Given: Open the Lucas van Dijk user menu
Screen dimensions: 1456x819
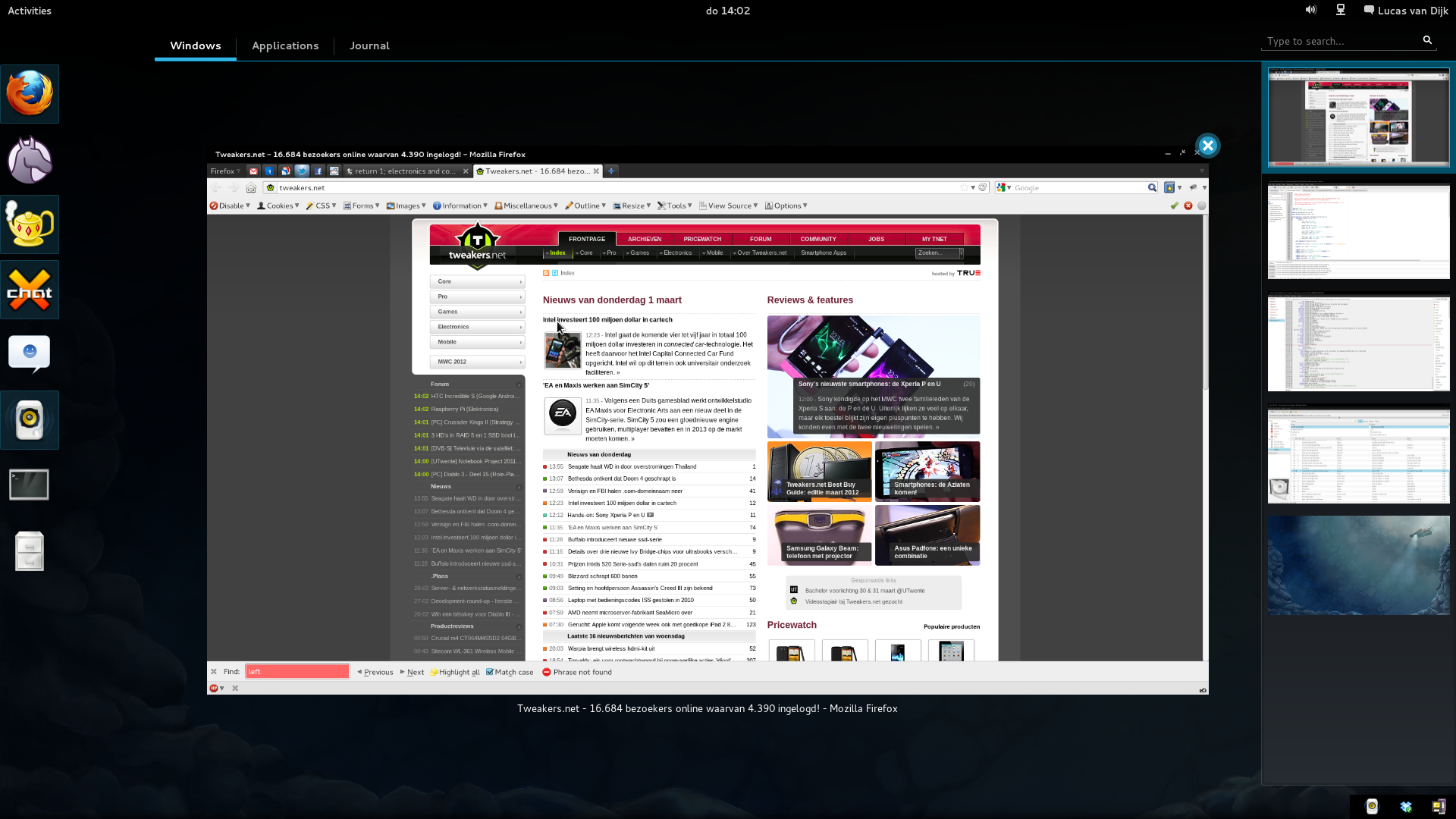Looking at the screenshot, I should [1406, 11].
